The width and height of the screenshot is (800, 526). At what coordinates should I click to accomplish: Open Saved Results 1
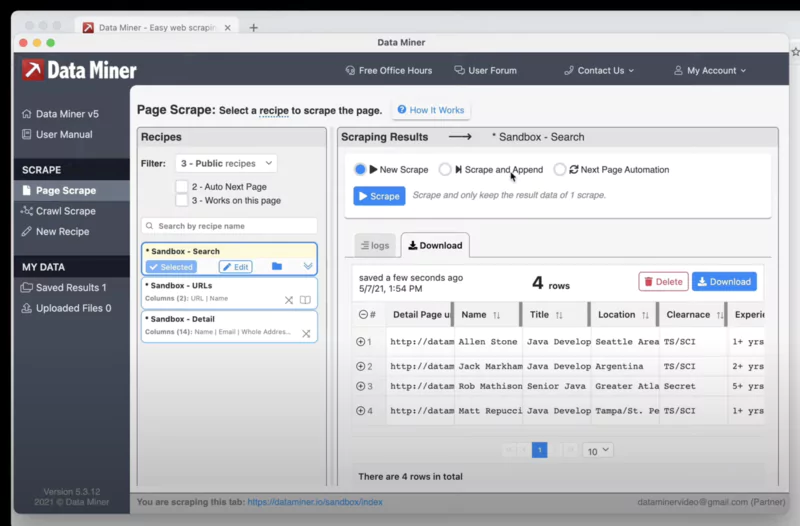(63, 287)
